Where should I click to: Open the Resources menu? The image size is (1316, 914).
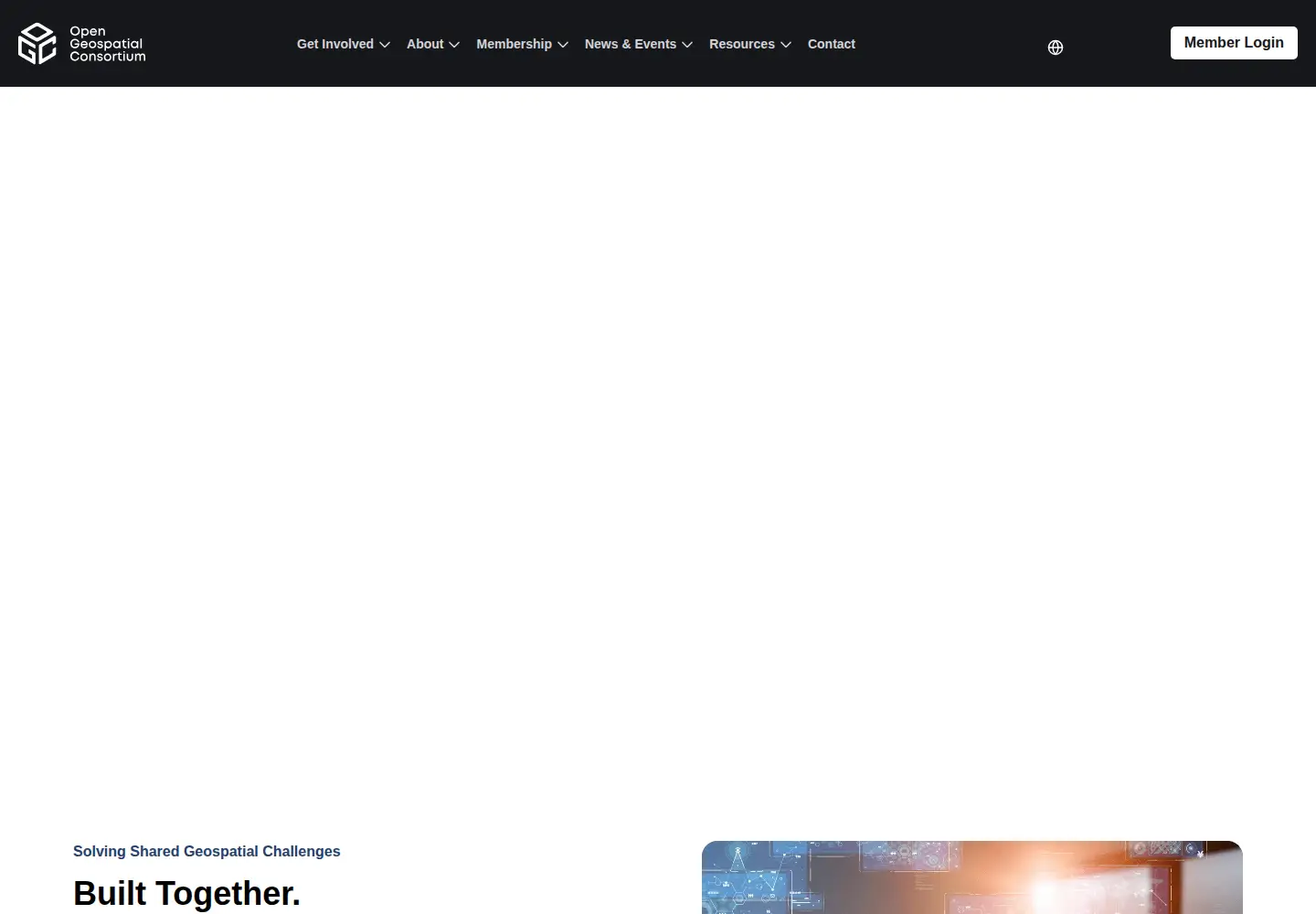pos(742,44)
